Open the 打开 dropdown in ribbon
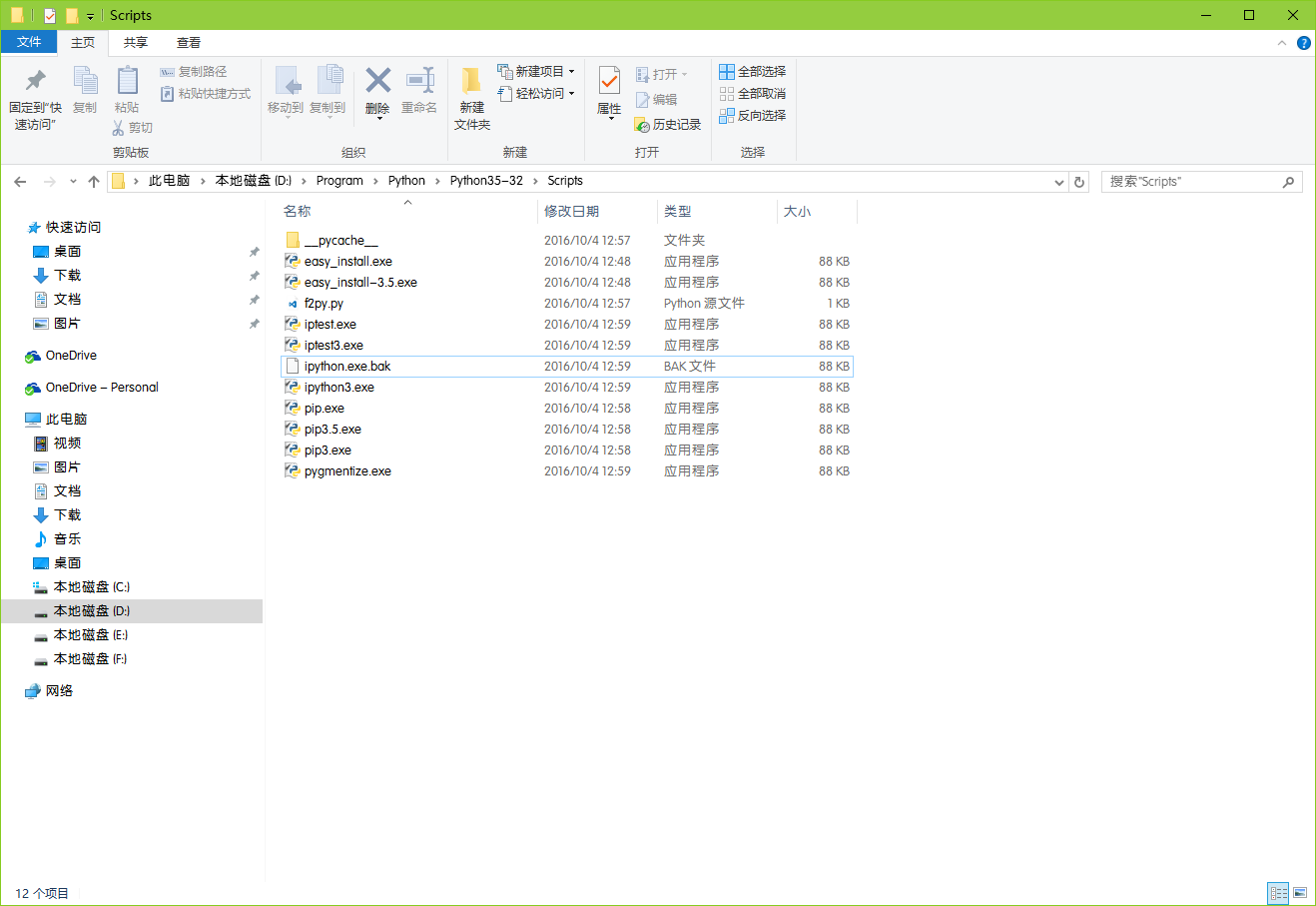 click(x=662, y=75)
